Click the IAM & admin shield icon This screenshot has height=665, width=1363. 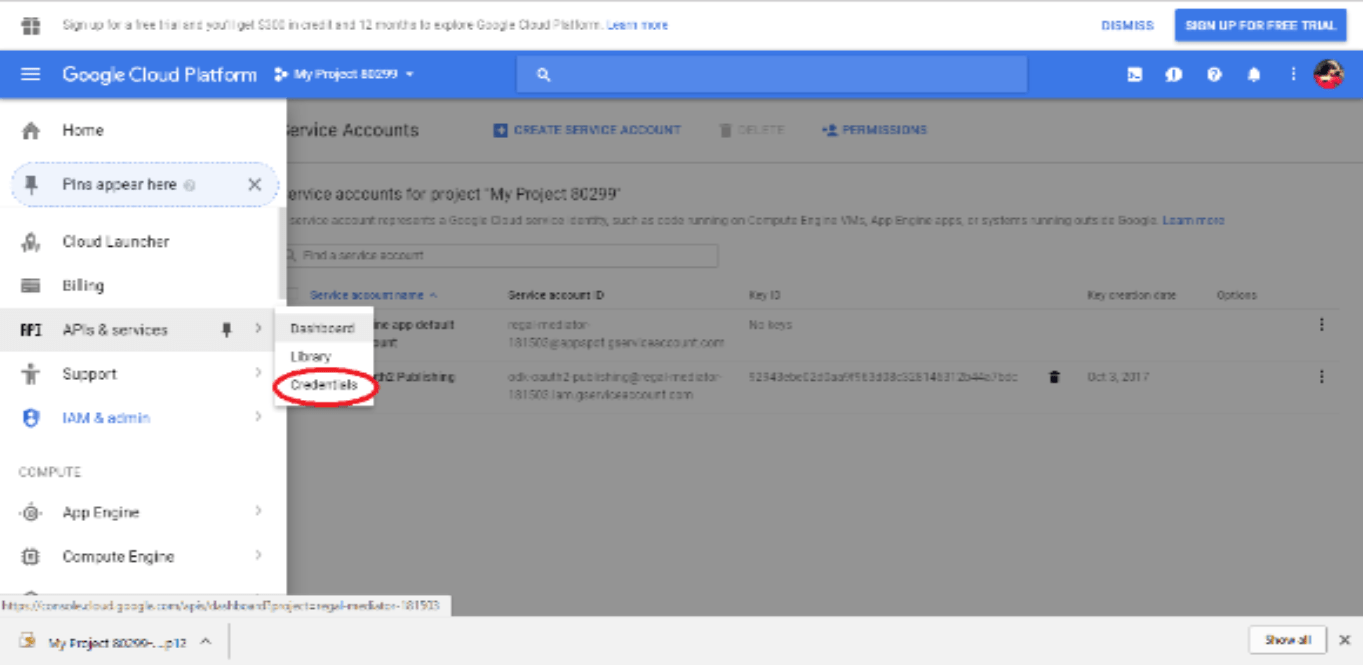[31, 418]
